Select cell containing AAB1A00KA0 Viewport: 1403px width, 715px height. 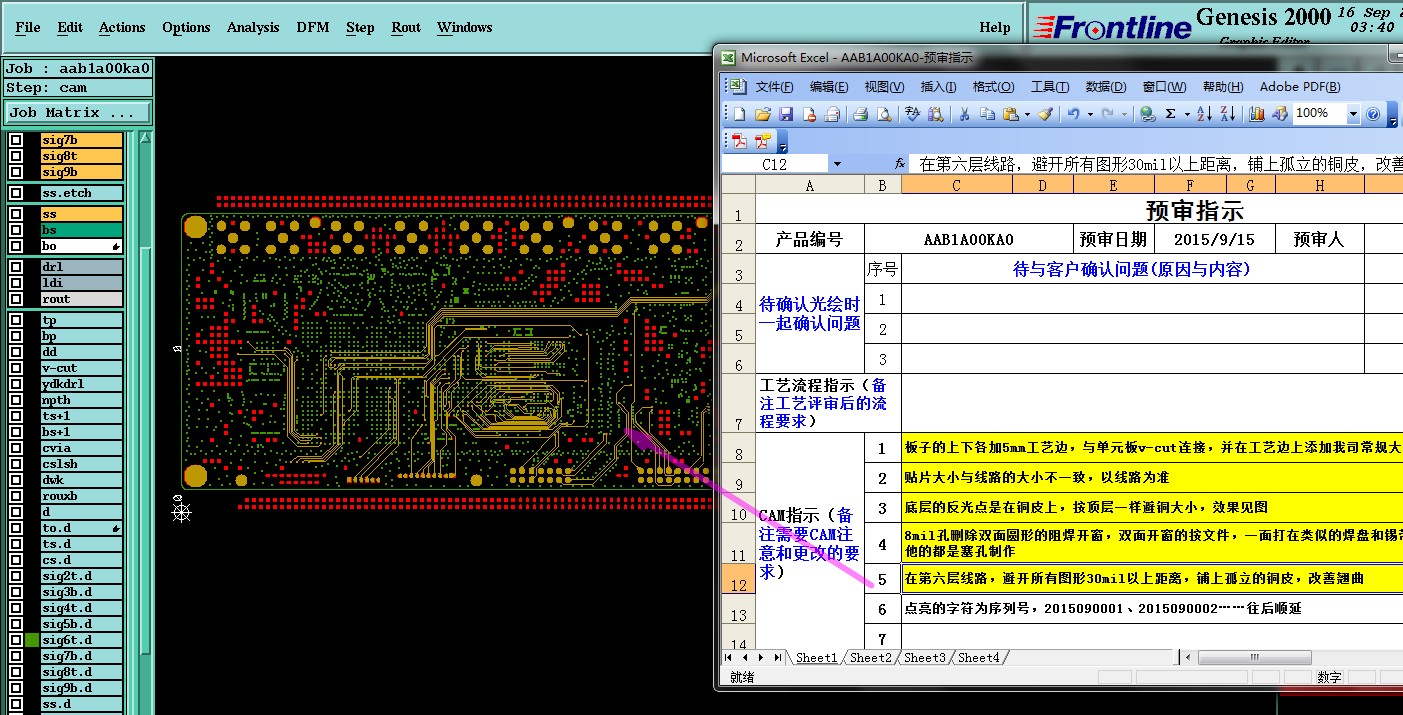point(968,239)
